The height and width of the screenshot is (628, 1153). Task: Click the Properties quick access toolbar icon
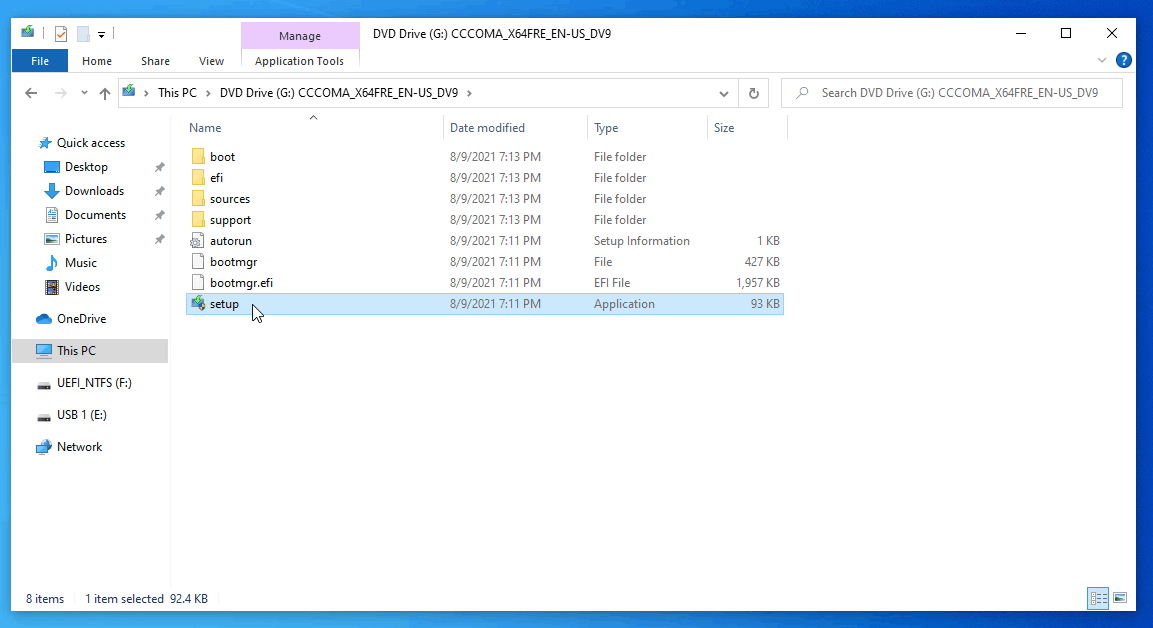click(x=61, y=34)
